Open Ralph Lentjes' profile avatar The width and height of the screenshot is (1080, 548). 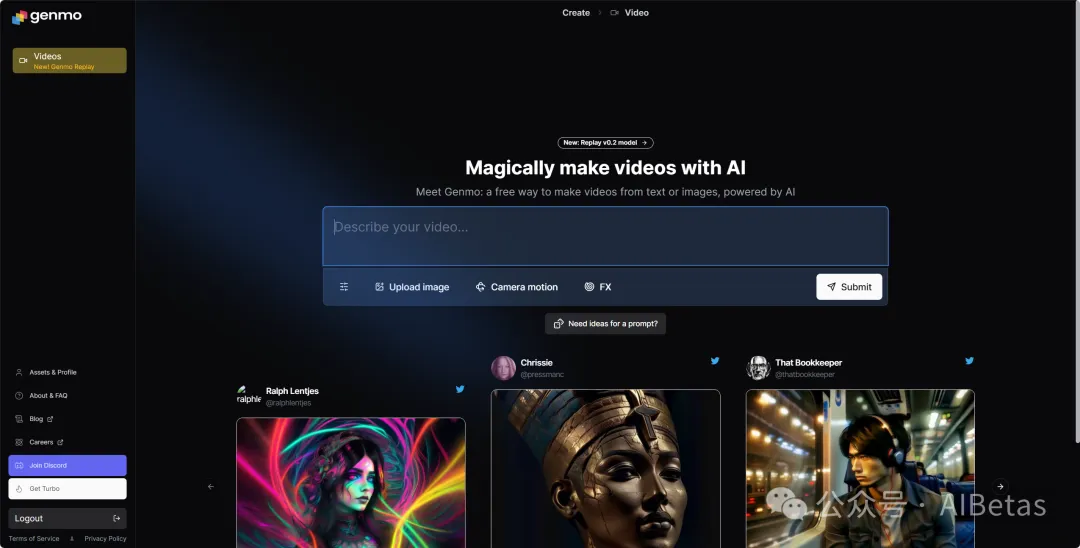[x=249, y=396]
